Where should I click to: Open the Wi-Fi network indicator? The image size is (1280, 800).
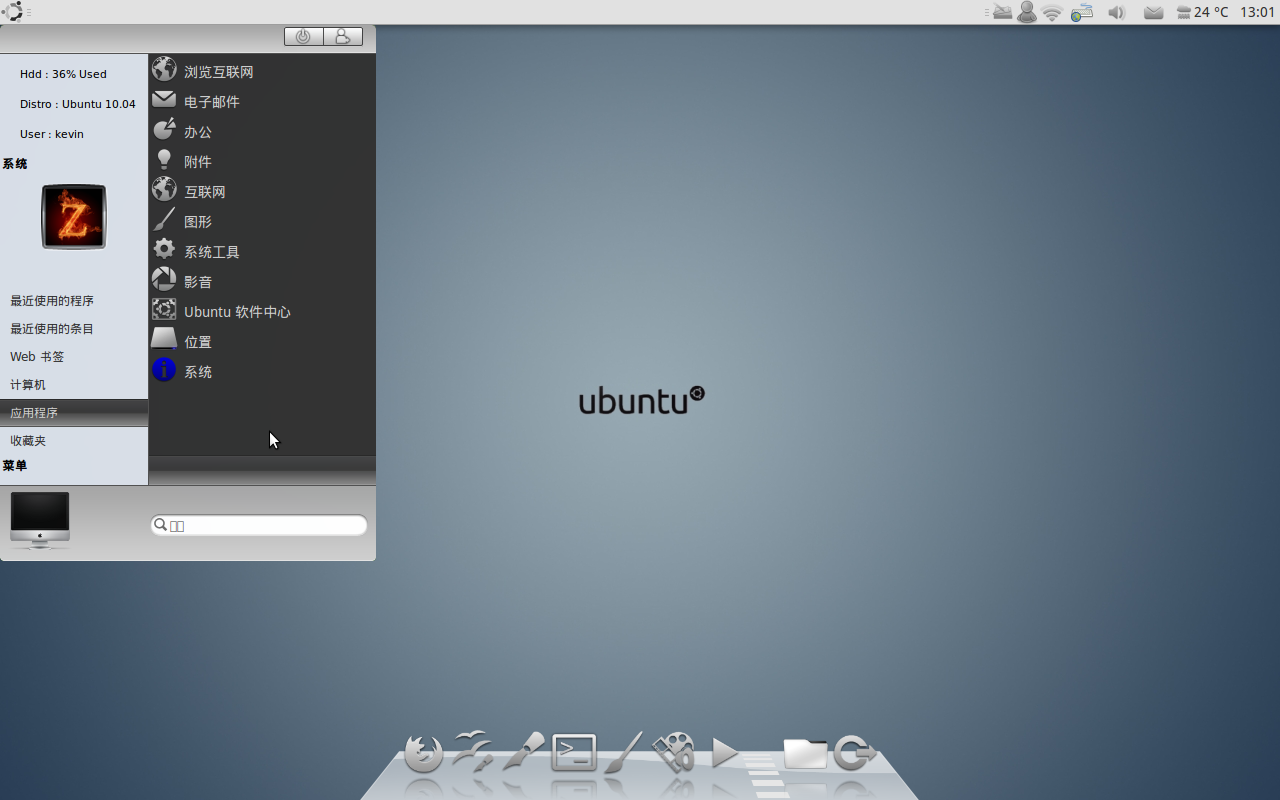tap(1052, 13)
